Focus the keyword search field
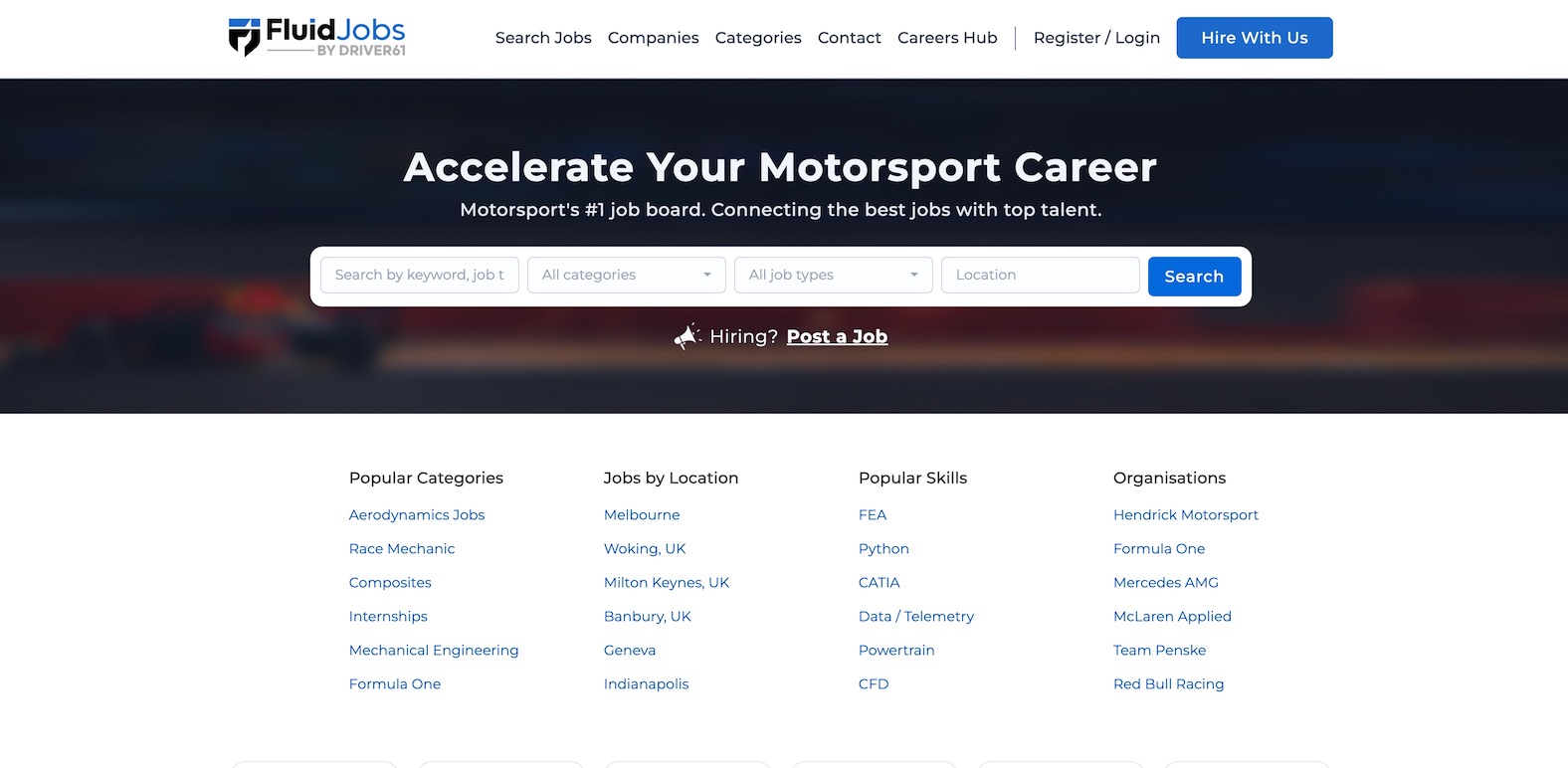Viewport: 1568px width, 768px height. point(420,275)
